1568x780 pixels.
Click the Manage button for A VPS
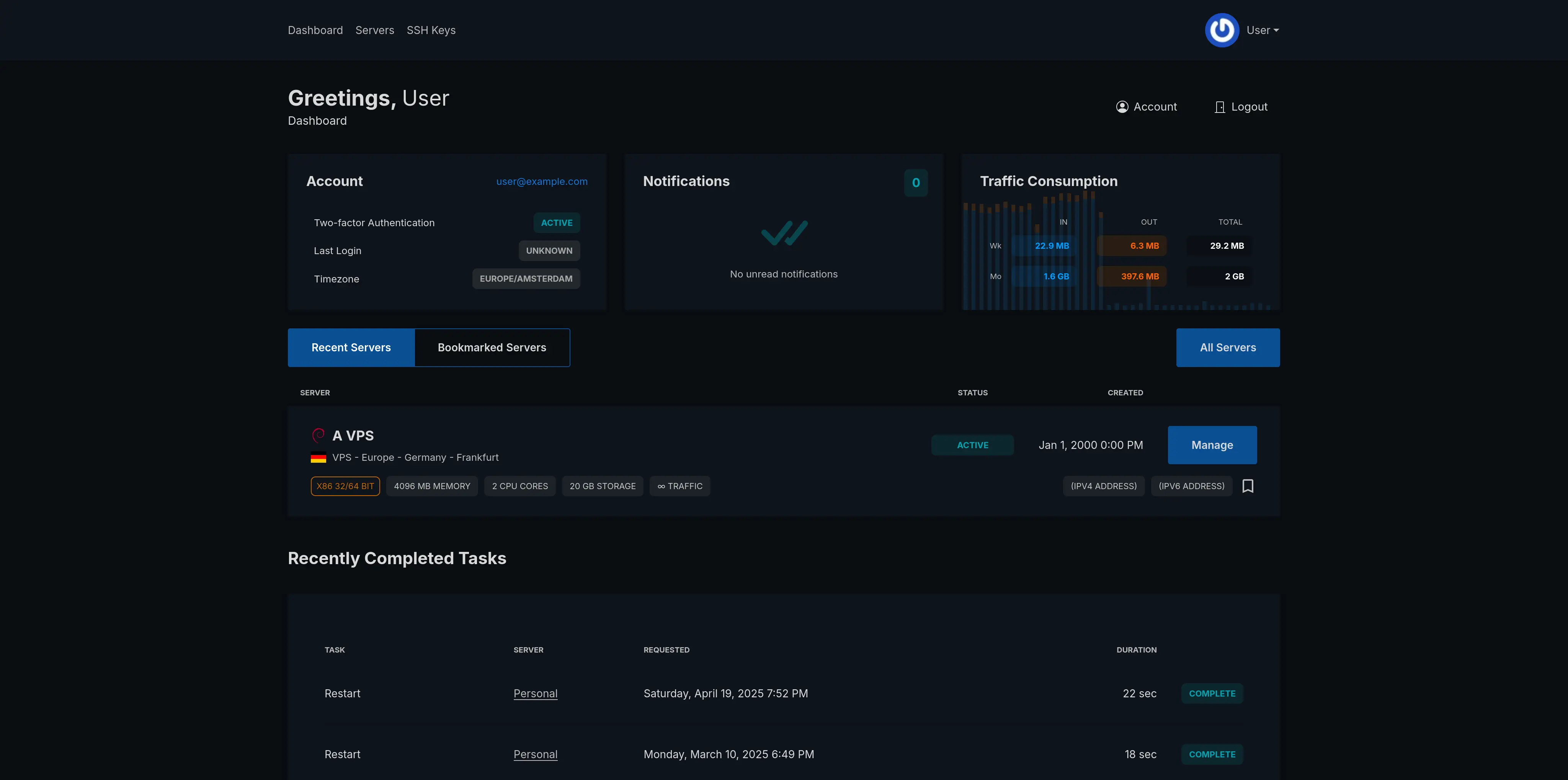click(1212, 445)
